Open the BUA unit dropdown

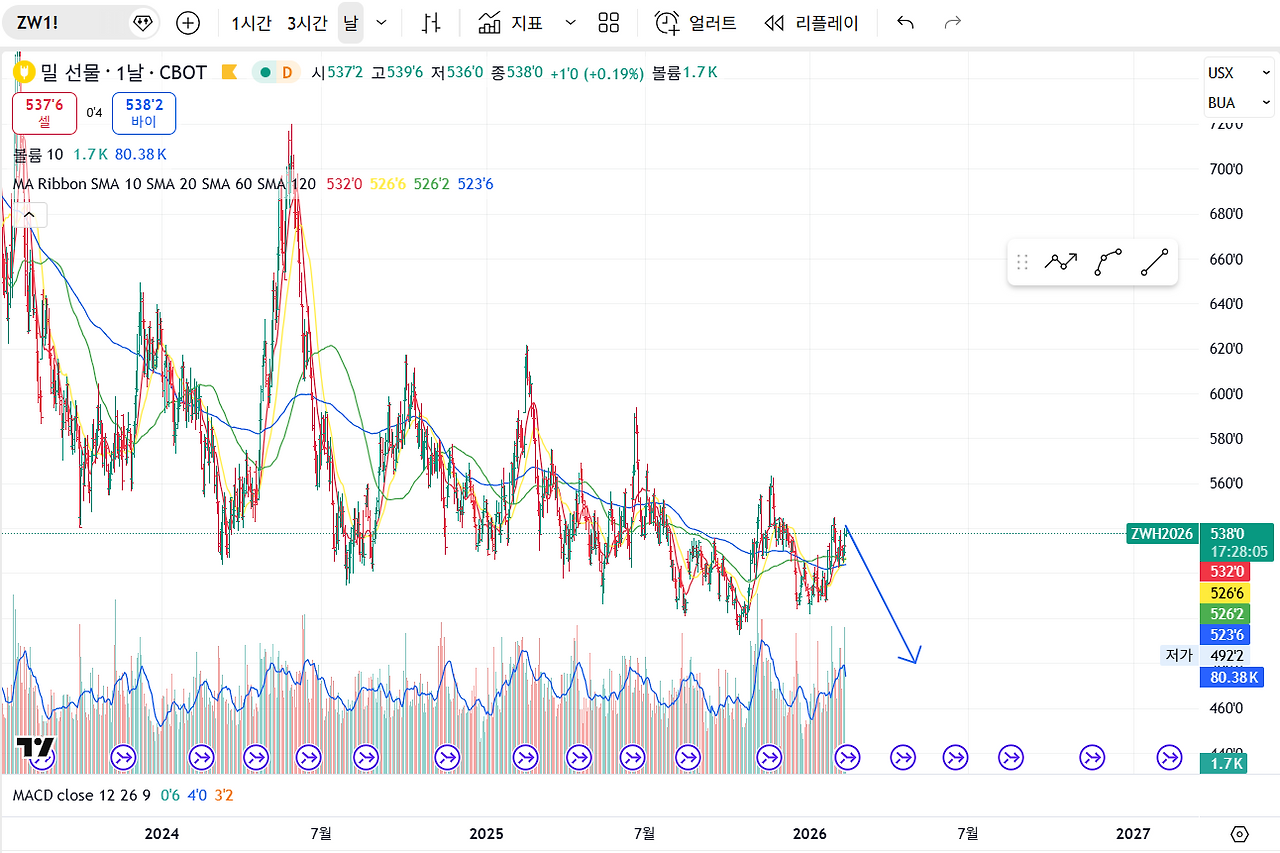(1238, 103)
